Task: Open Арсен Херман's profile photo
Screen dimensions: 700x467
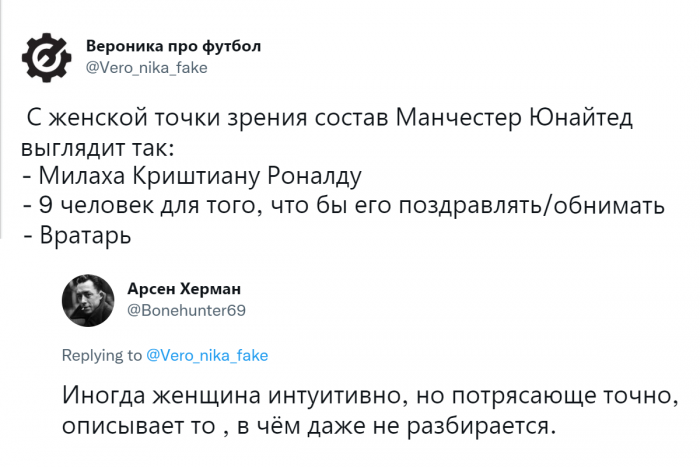Action: [88, 299]
